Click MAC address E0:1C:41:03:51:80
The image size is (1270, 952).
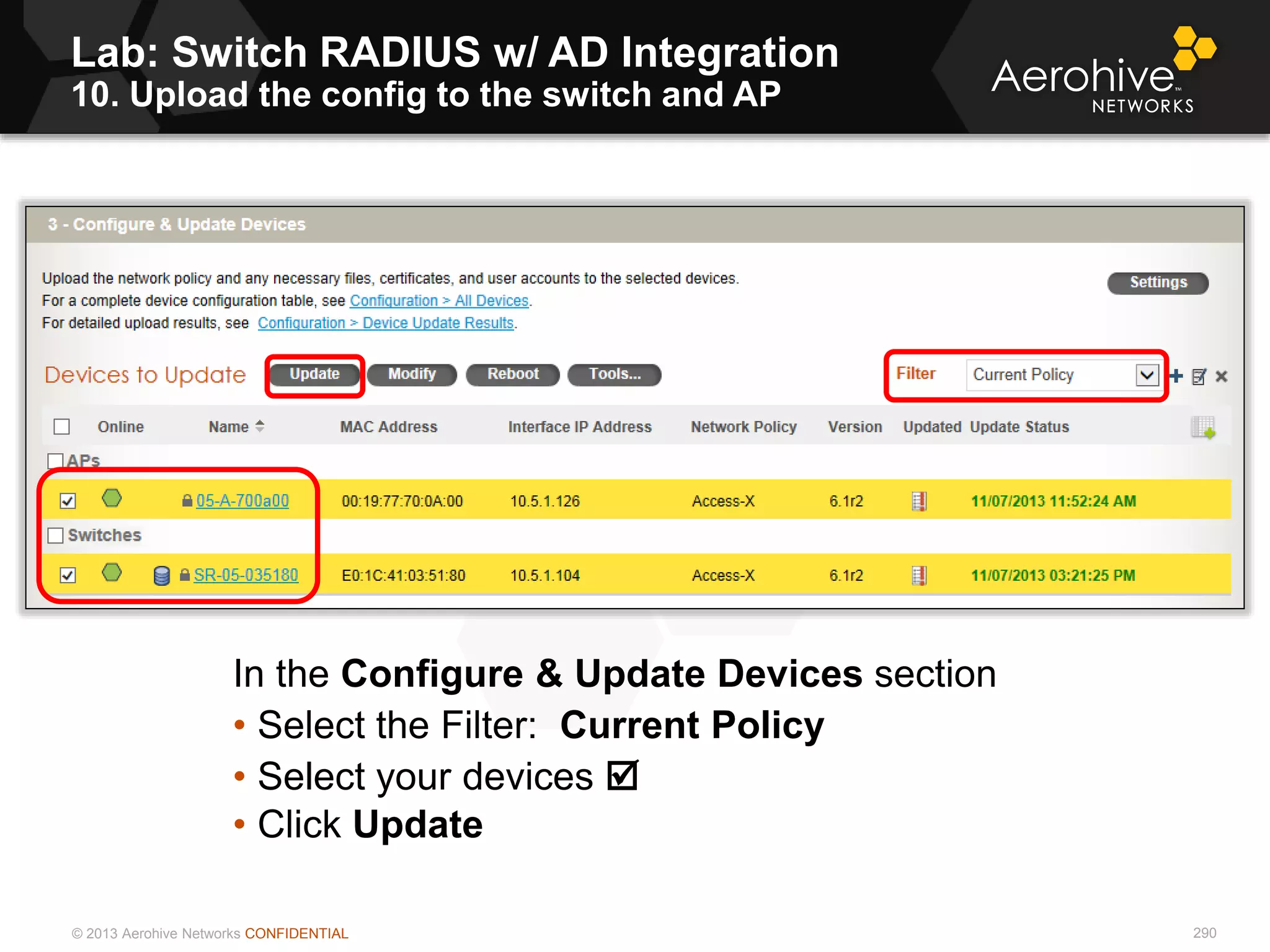[x=404, y=575]
